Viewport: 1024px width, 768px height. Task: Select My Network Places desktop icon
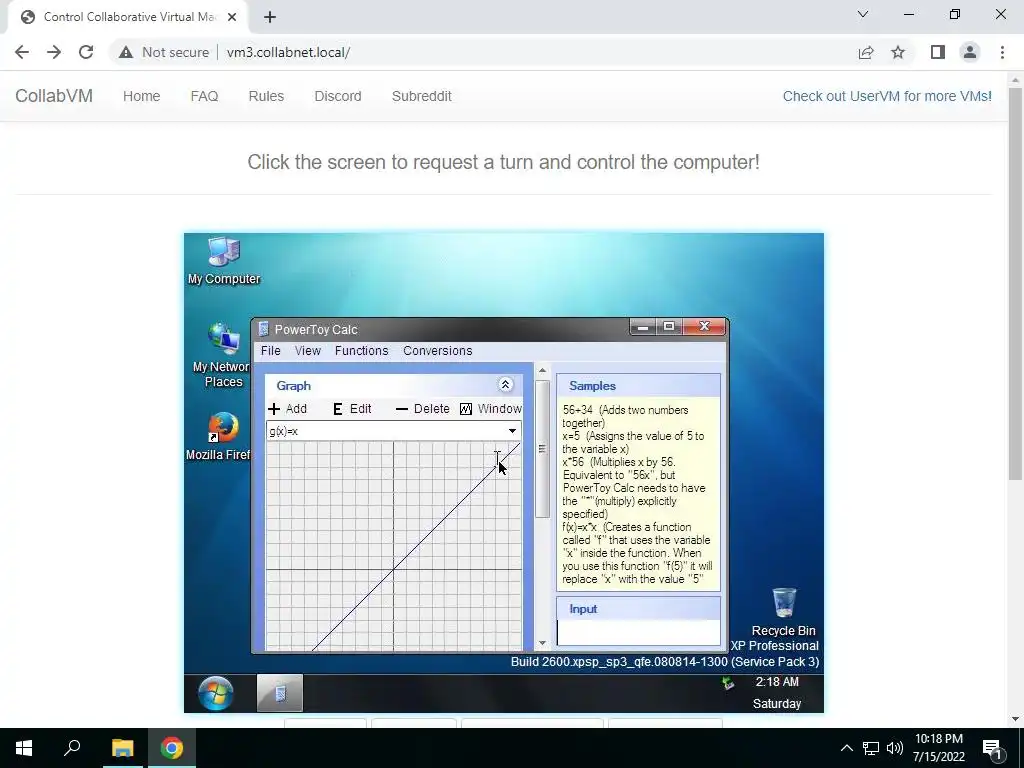(222, 356)
